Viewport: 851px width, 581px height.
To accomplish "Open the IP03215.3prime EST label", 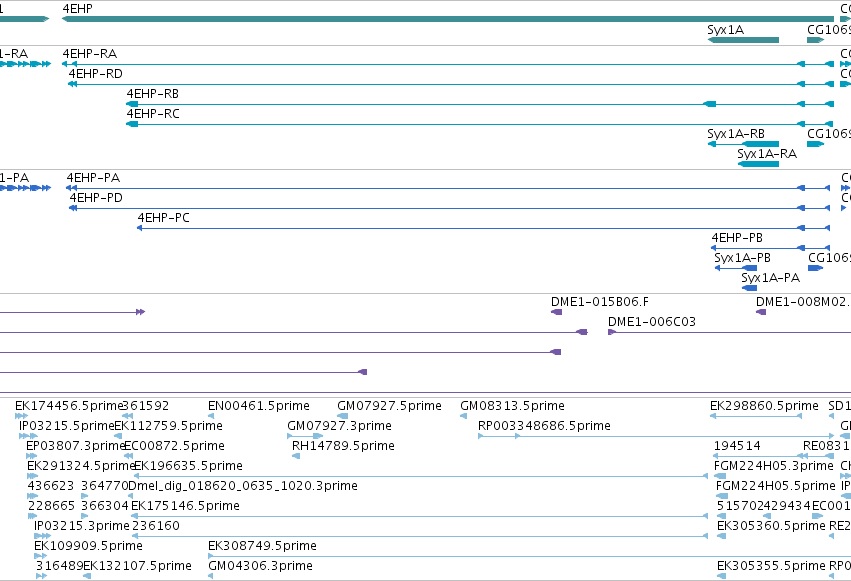I will point(81,526).
